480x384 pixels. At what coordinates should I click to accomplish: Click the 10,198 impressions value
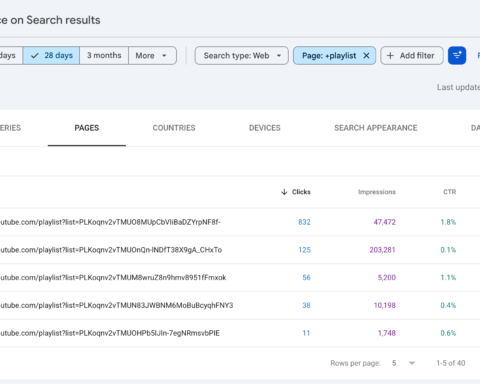(385, 305)
